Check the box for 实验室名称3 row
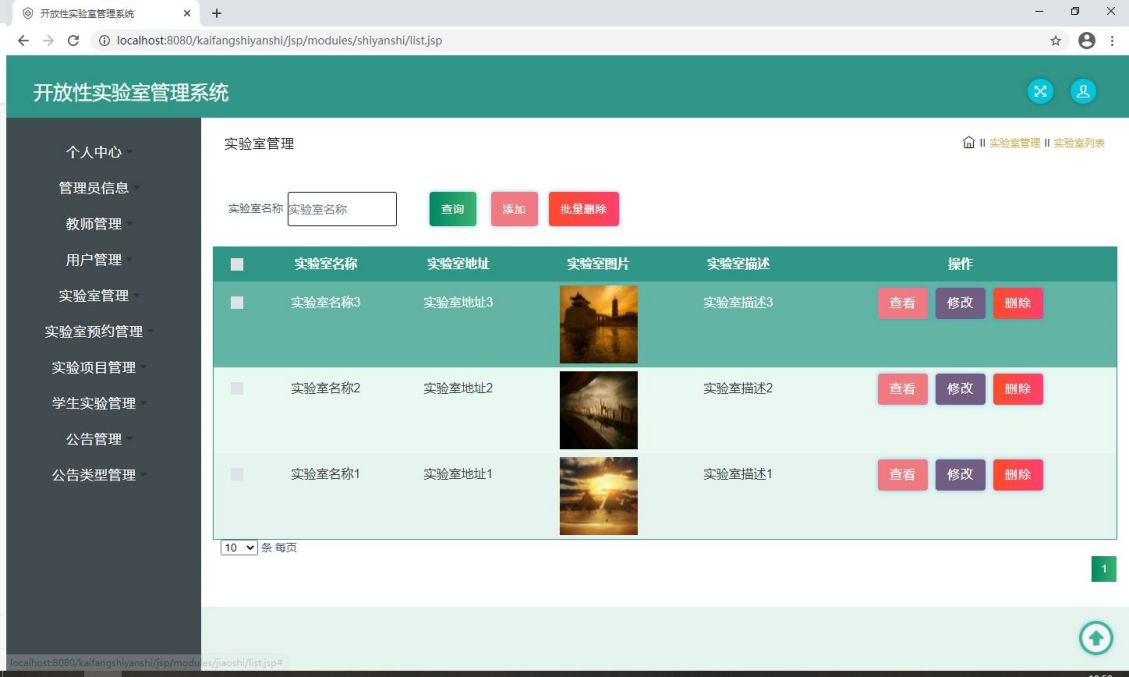Screen dimensions: 1129x677 pos(237,303)
